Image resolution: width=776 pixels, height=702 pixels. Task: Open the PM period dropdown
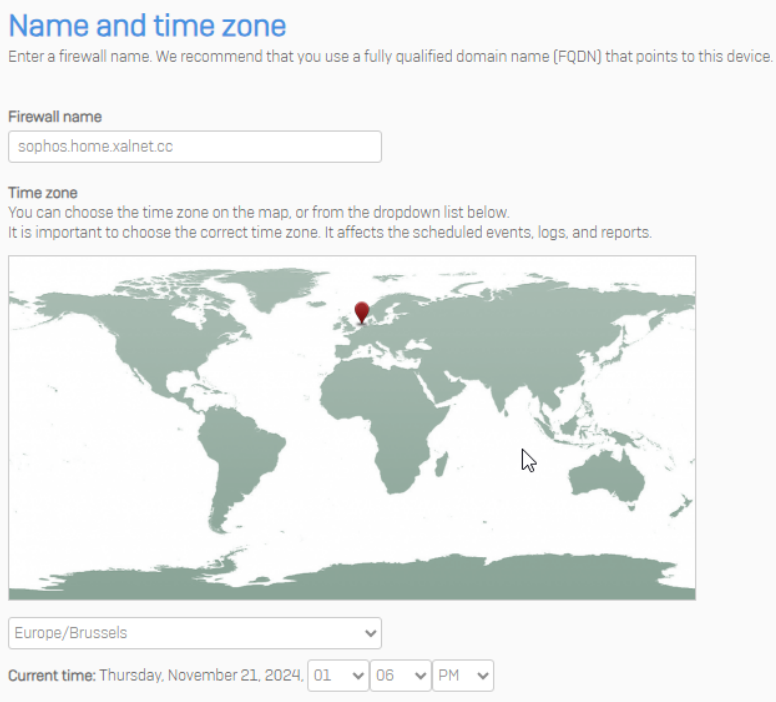pyautogui.click(x=464, y=676)
